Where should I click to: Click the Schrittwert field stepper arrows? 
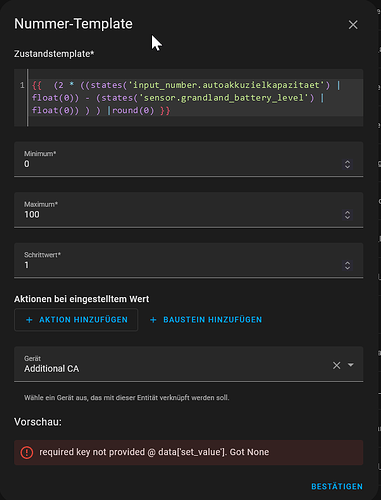click(347, 265)
